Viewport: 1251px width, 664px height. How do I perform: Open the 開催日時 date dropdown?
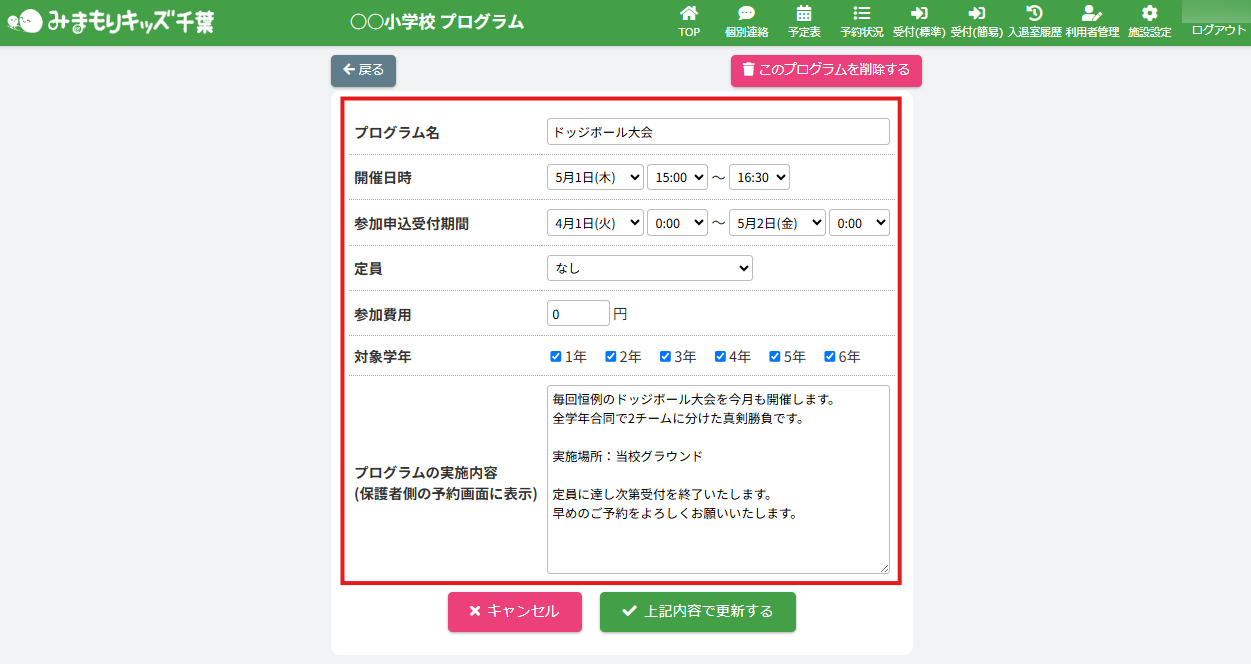tap(595, 178)
